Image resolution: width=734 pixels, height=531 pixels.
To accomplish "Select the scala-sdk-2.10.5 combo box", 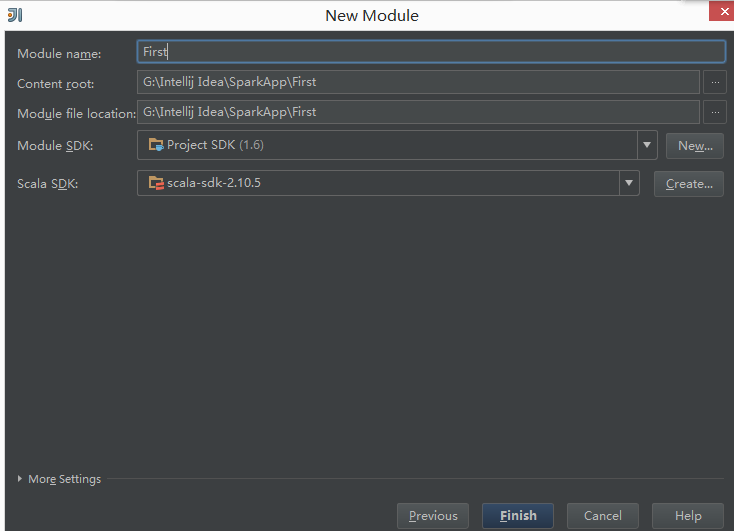I will (388, 183).
